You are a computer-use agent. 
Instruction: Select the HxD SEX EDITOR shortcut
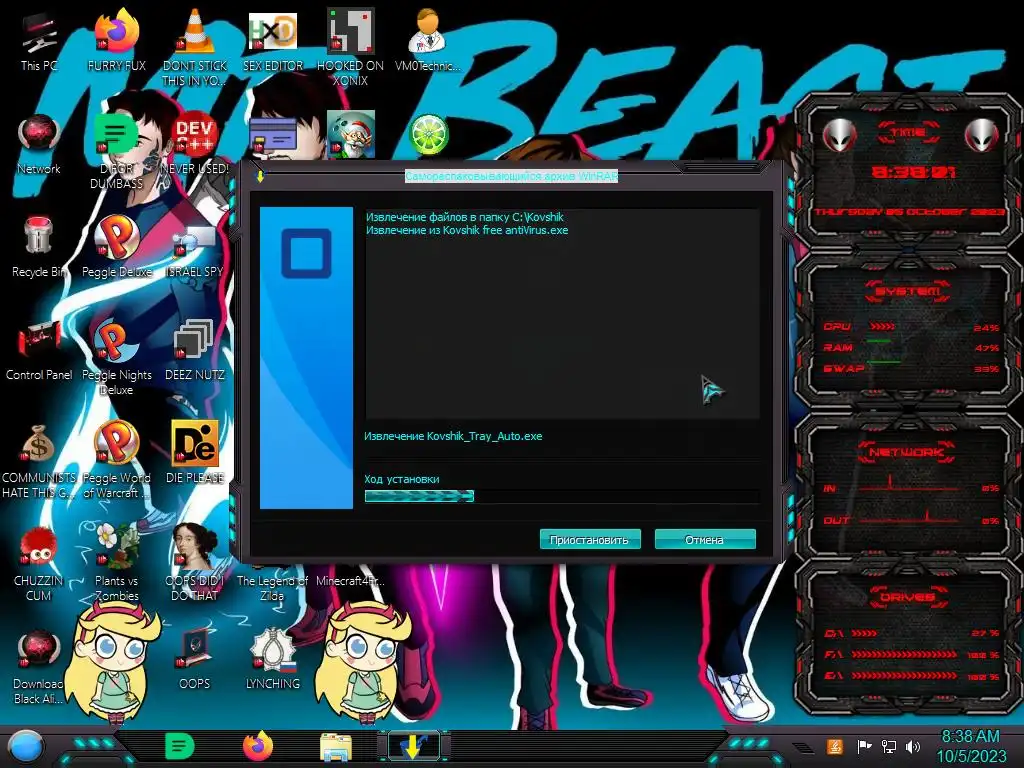coord(273,42)
